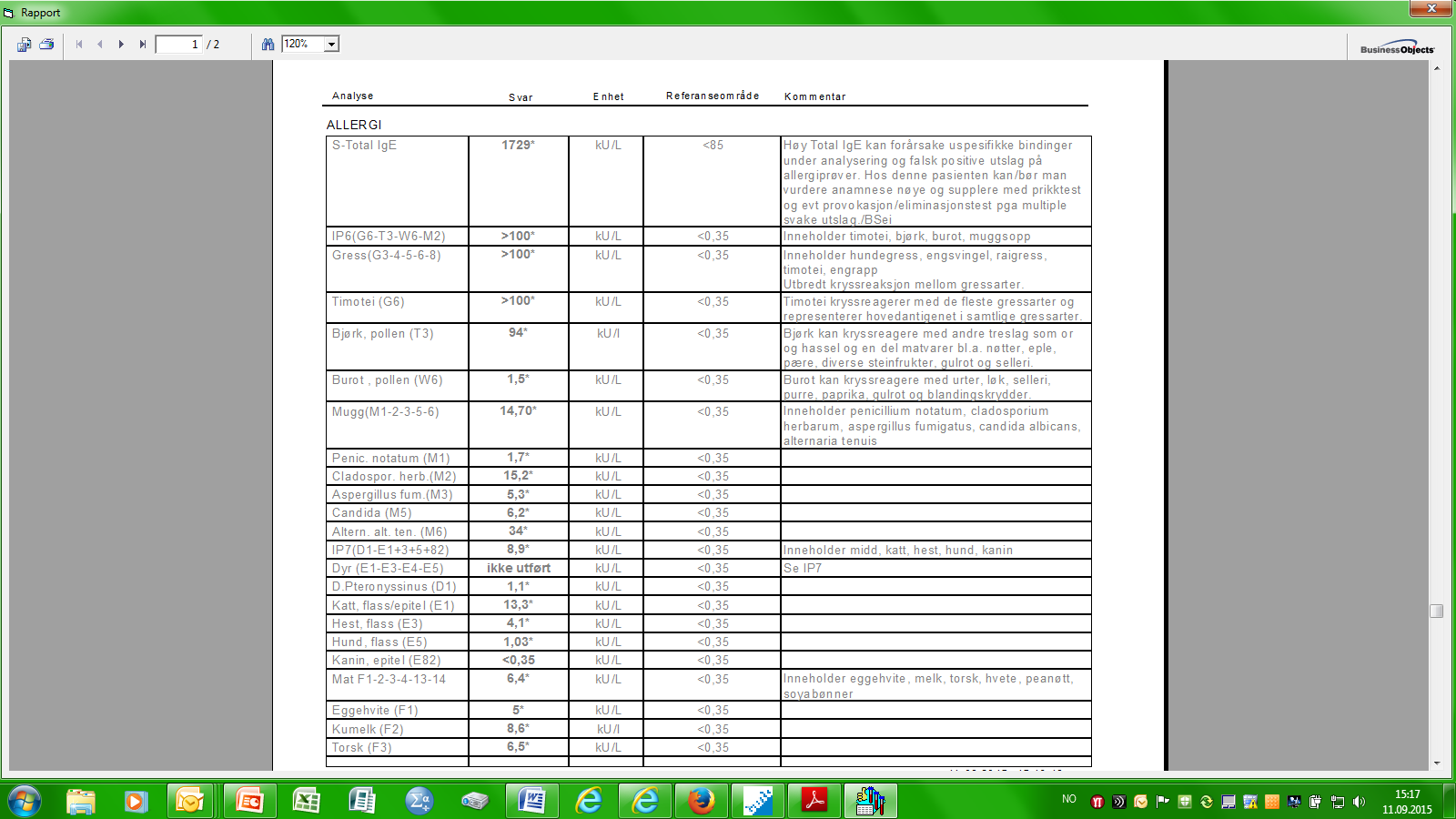This screenshot has height=819, width=1456.
Task: Click scroll down arrow of report
Action: pos(1436,763)
